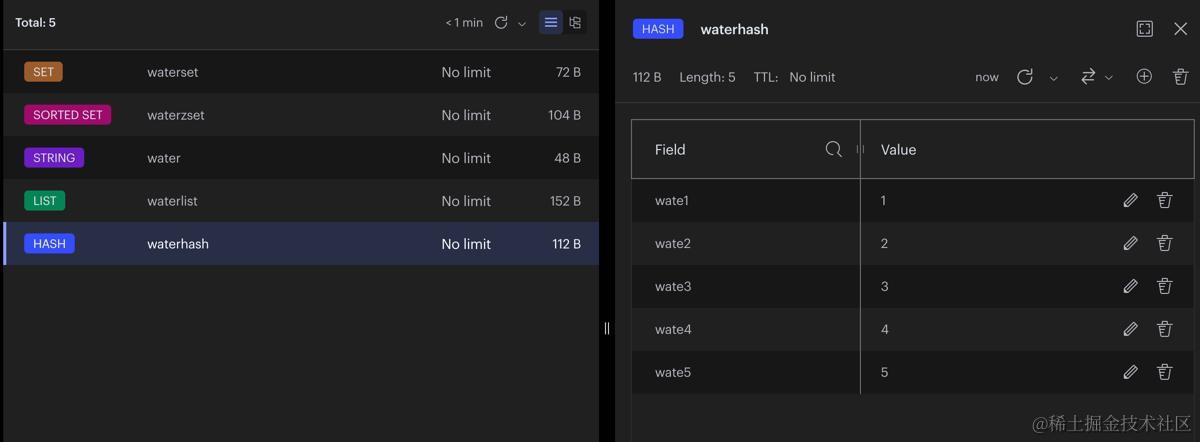Image resolution: width=1200 pixels, height=442 pixels.
Task: Refresh the key list in left panel
Action: coord(501,22)
